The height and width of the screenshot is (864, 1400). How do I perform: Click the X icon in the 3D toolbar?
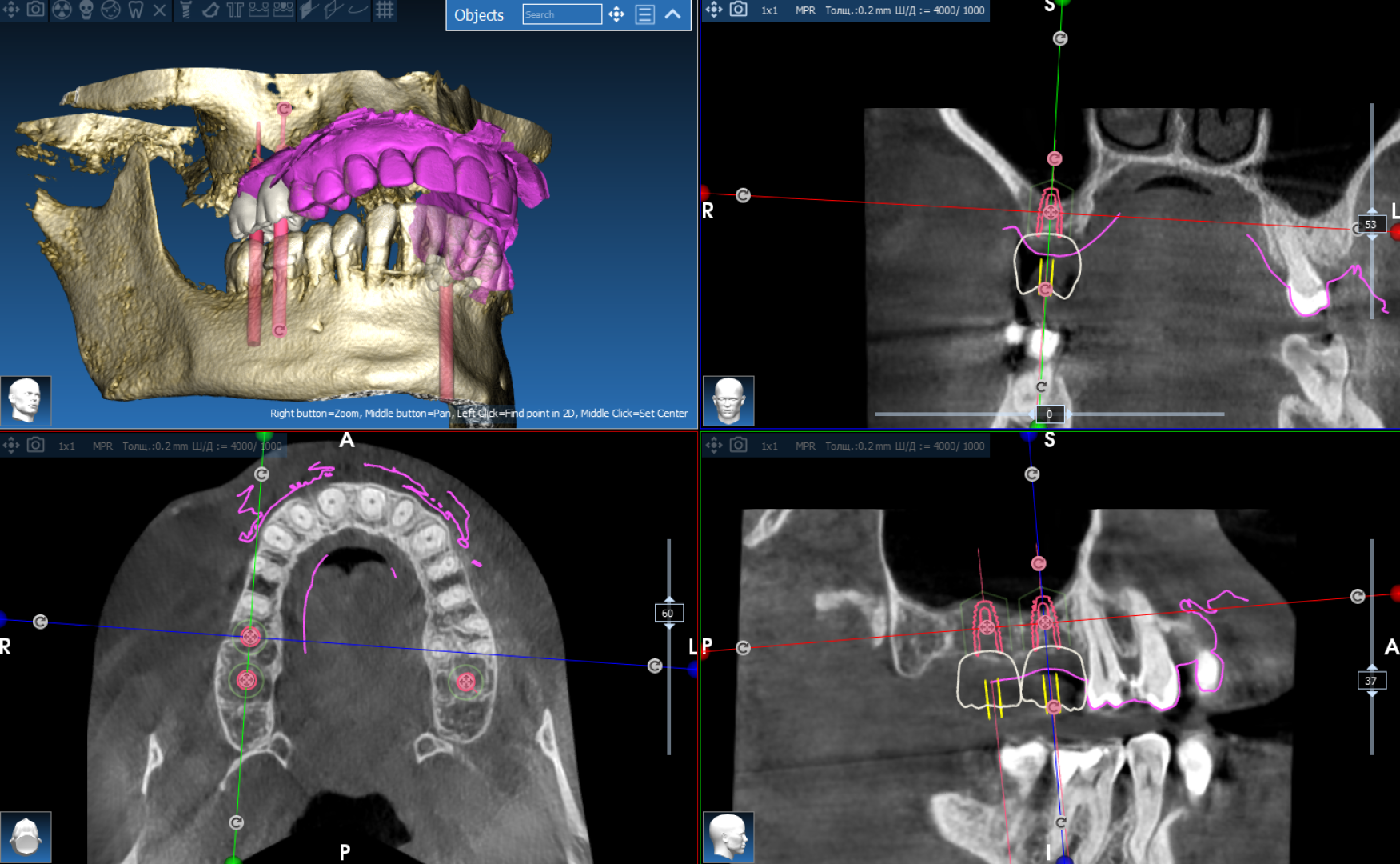pos(159,10)
